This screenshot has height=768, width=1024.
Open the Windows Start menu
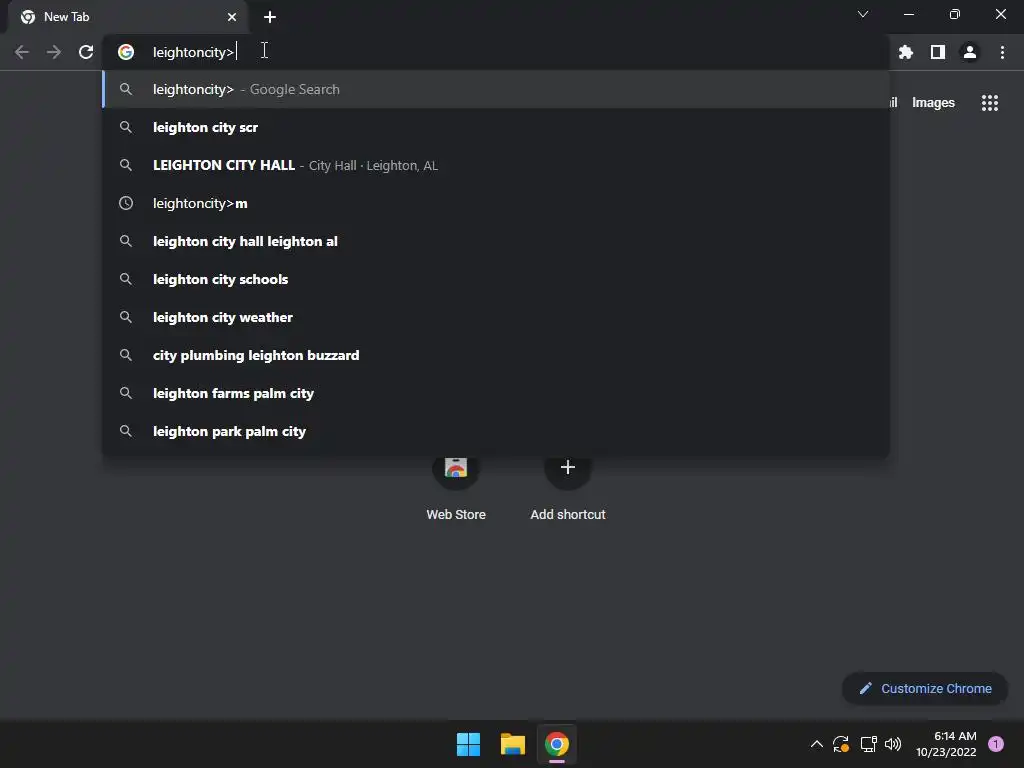468,744
